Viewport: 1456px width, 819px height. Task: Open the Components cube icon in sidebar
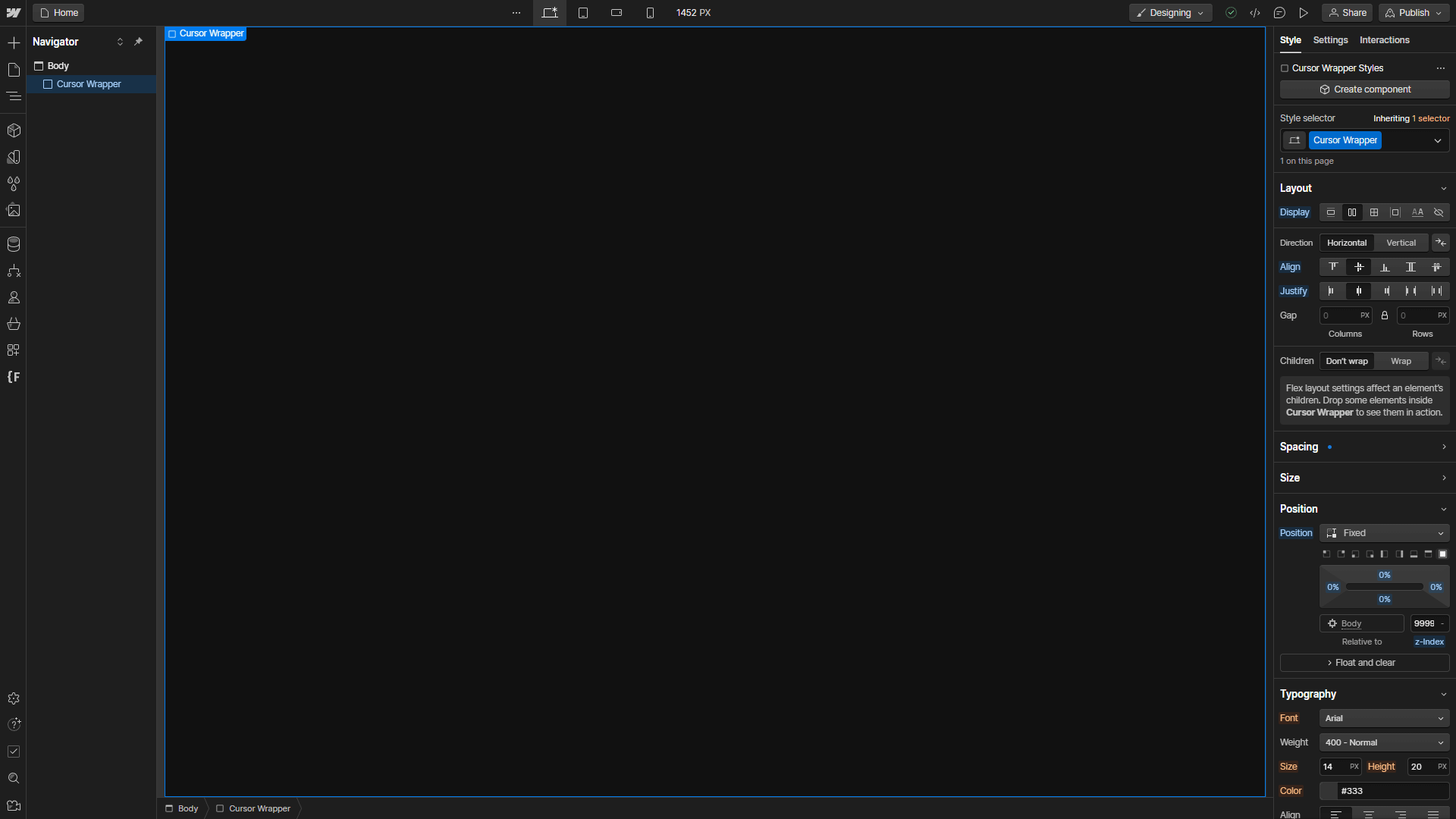(14, 130)
